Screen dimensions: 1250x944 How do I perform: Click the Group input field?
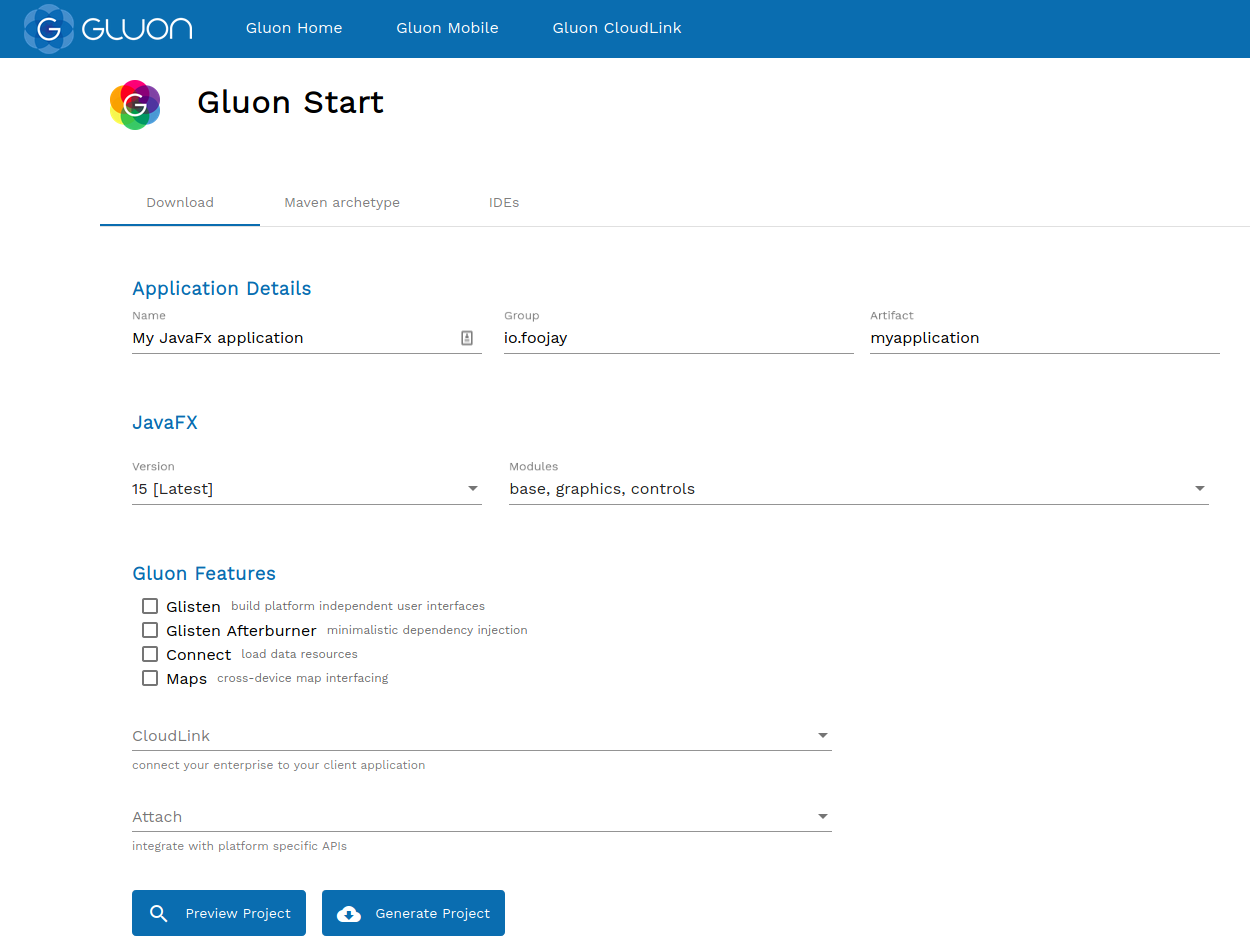pos(678,338)
